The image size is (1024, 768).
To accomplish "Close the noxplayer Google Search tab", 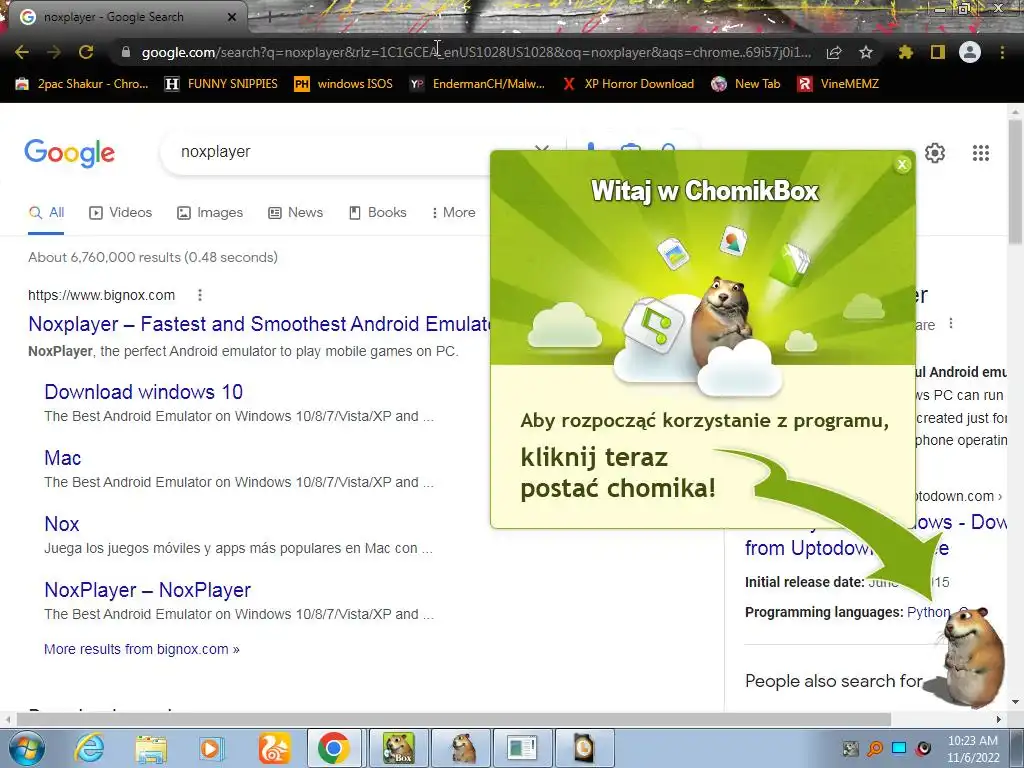I will pyautogui.click(x=232, y=17).
